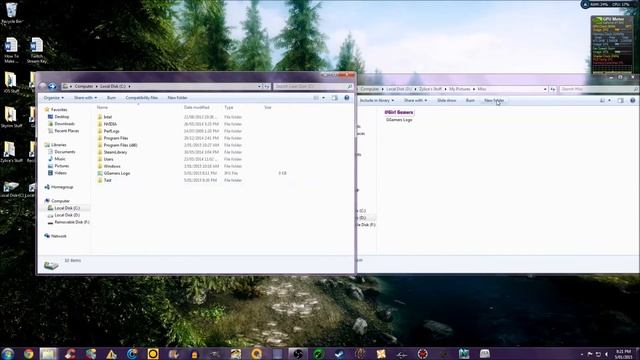This screenshot has height=360, width=640.
Task: Click Computer in Local Disk C breadcrumb
Action: (84, 87)
